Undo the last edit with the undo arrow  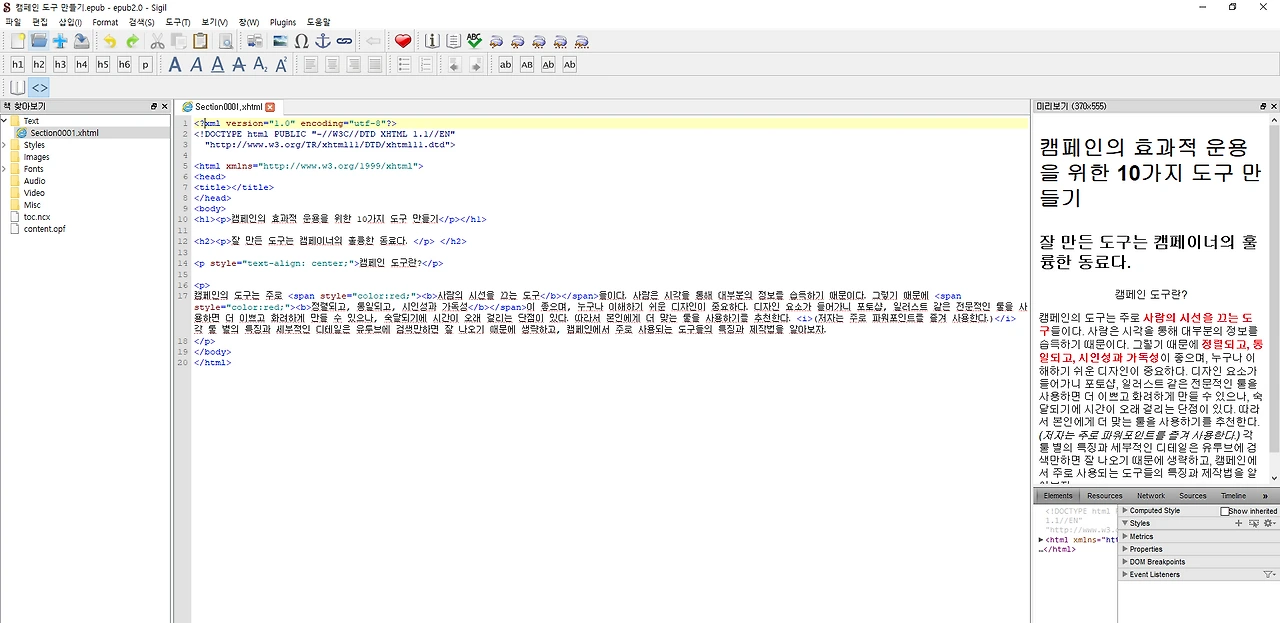coord(110,41)
